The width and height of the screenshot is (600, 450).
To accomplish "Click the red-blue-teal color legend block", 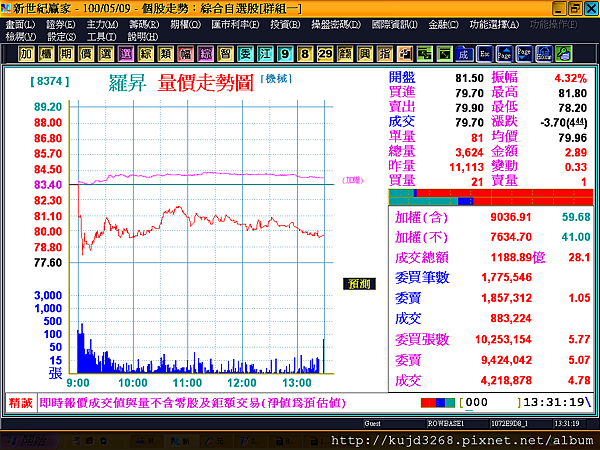I will click(x=438, y=403).
